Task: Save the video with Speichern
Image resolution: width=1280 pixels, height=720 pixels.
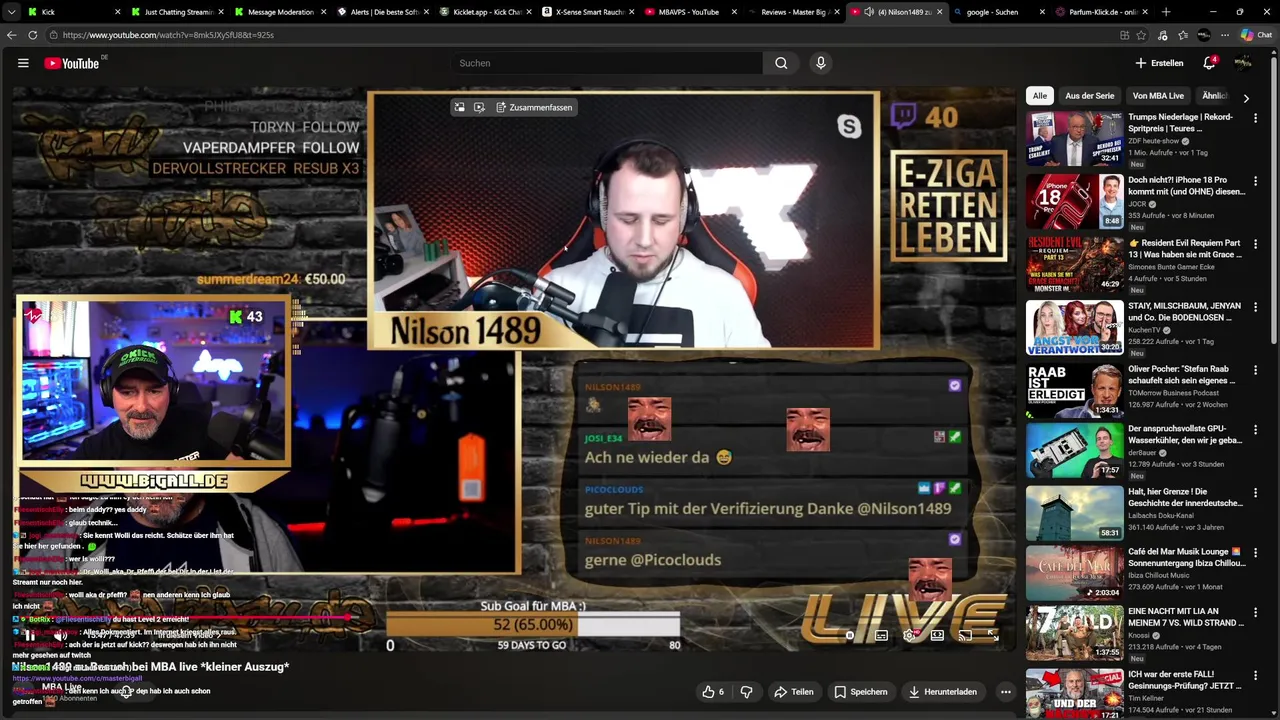Action: (860, 692)
